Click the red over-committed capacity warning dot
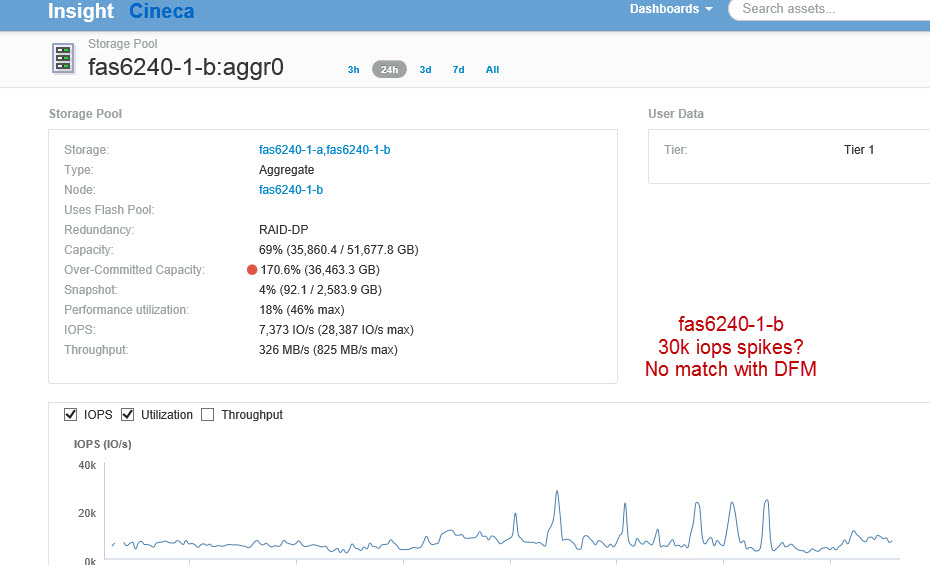Image resolution: width=930 pixels, height=565 pixels. 252,270
